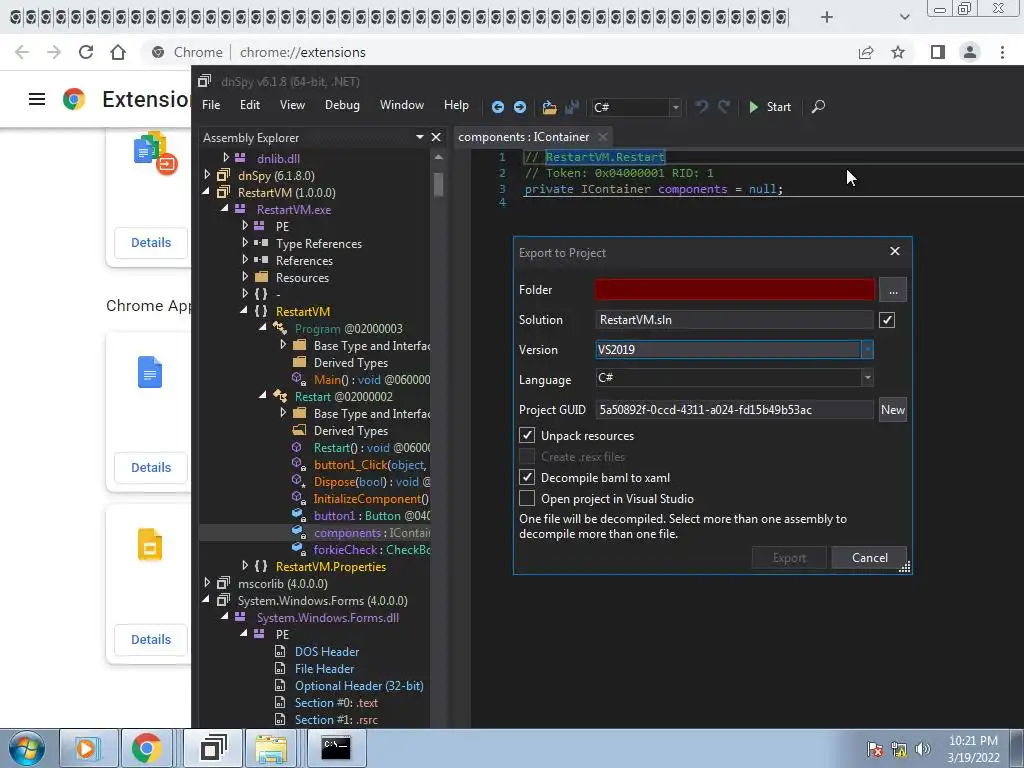Click Windows Start orb

(x=26, y=748)
